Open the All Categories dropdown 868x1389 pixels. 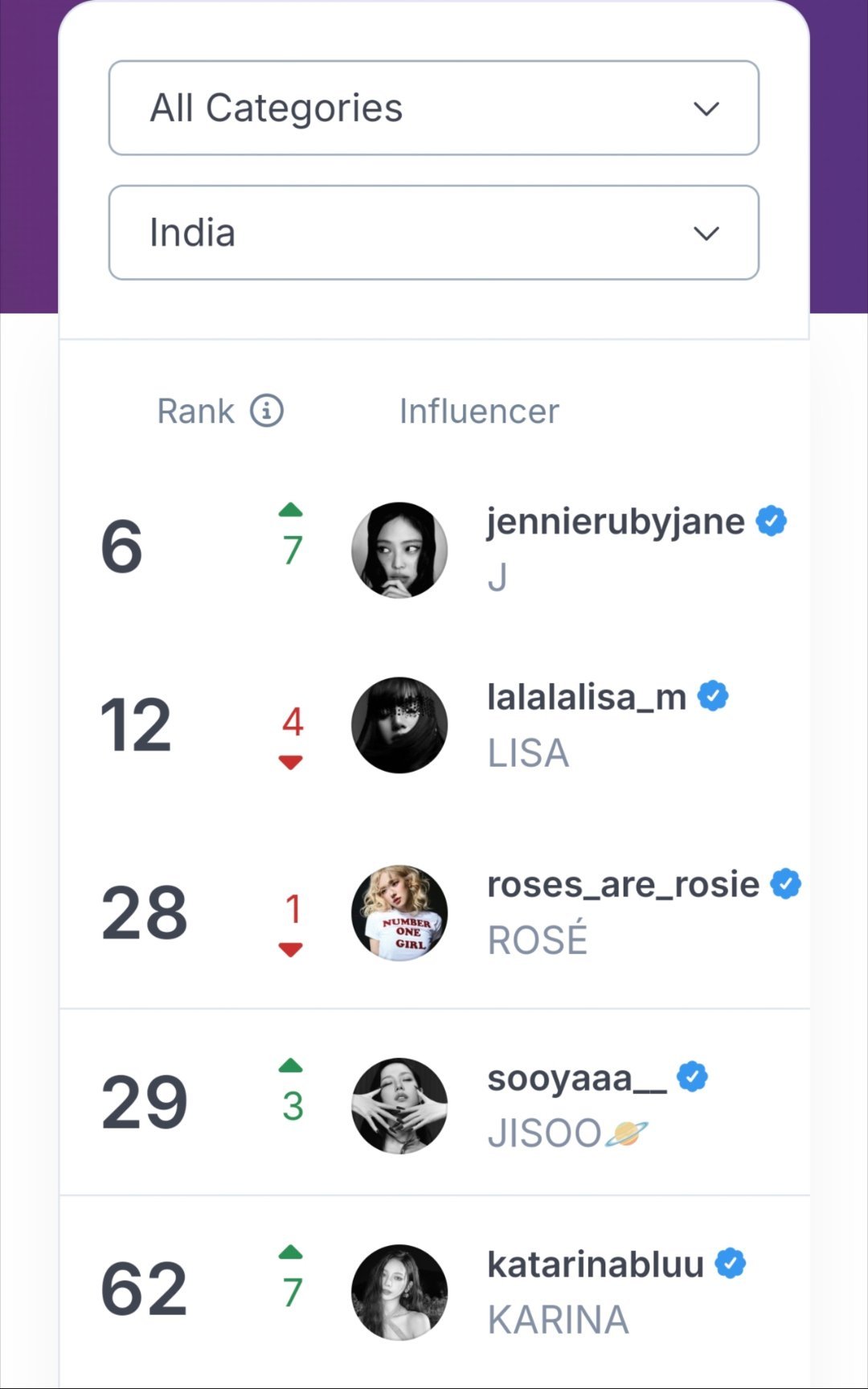pos(434,108)
